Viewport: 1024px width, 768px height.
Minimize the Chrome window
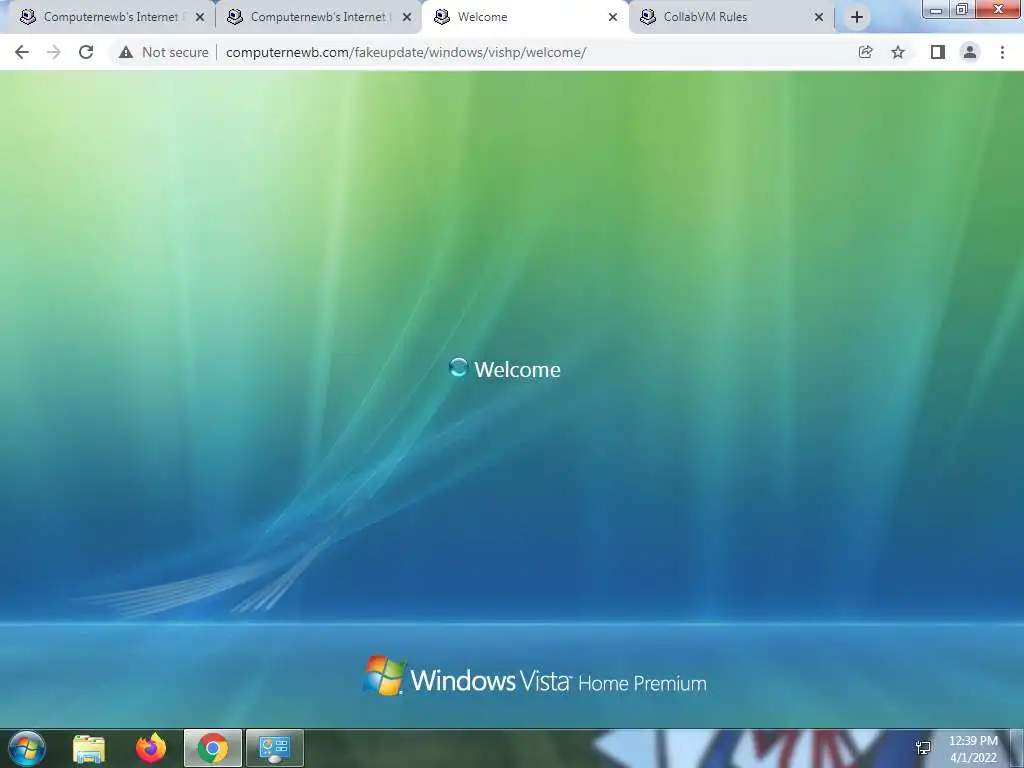pyautogui.click(x=936, y=9)
